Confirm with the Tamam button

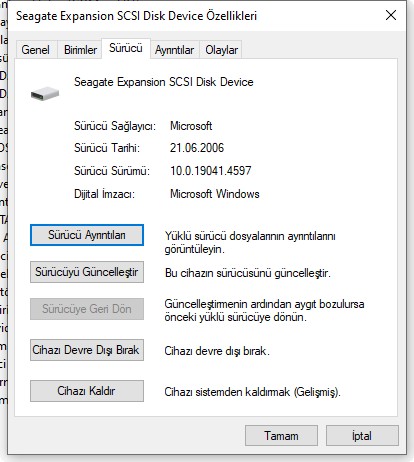(x=281, y=436)
